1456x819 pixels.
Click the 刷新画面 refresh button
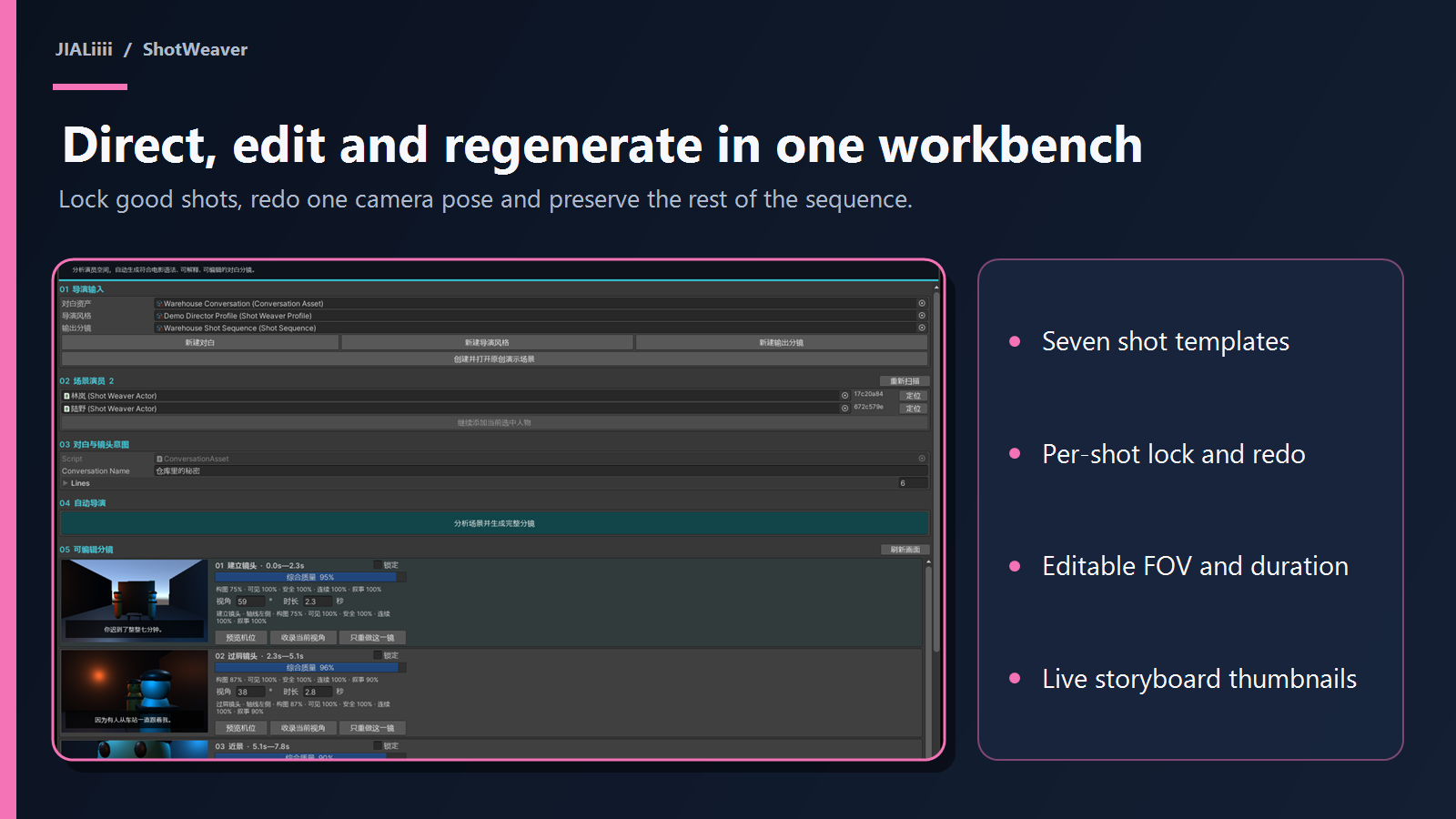pos(905,550)
